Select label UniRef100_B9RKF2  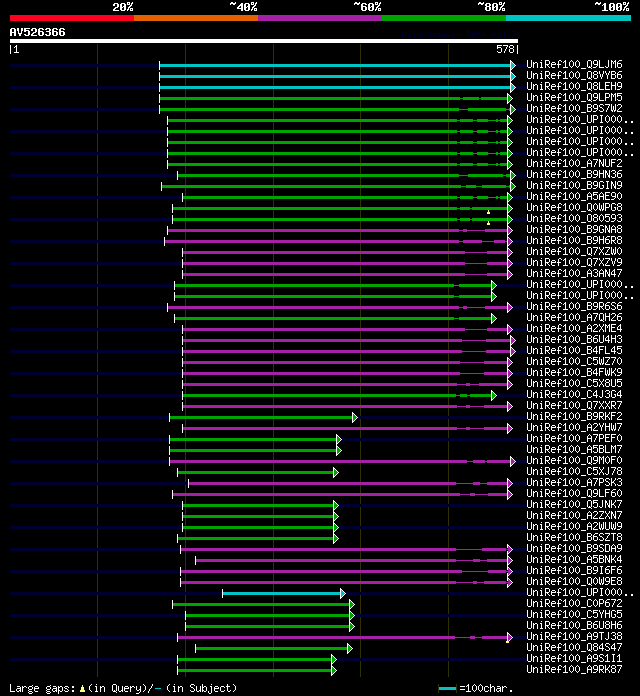point(574,416)
